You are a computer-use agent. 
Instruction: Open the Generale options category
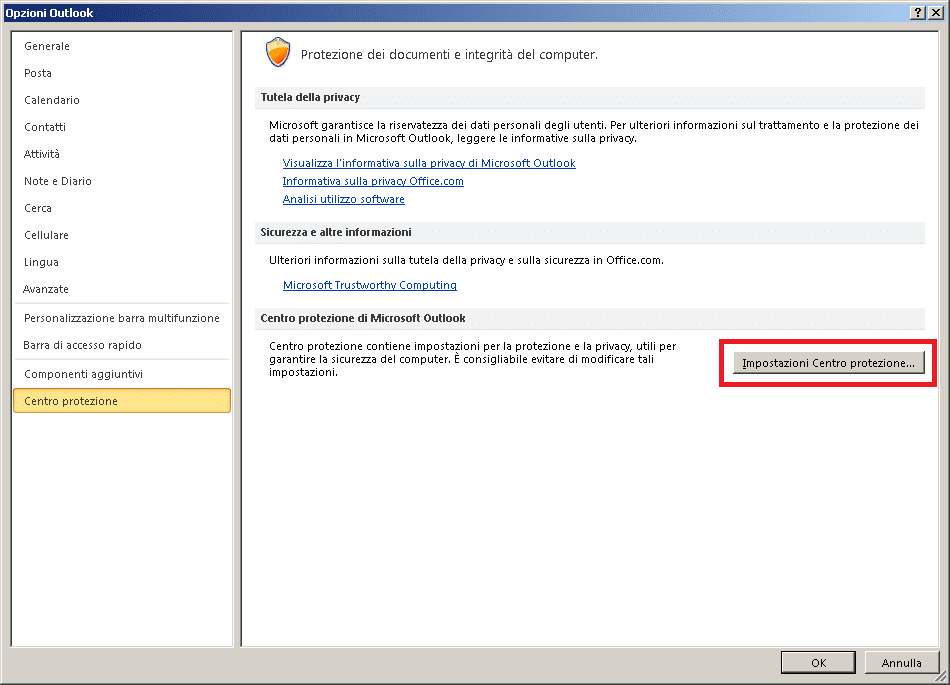click(121, 46)
